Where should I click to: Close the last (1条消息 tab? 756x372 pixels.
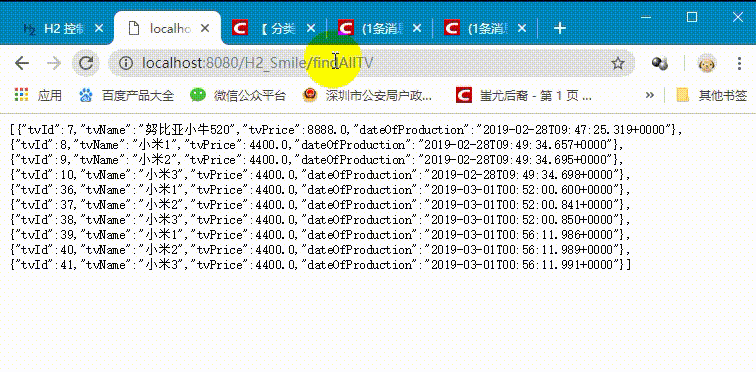point(522,29)
